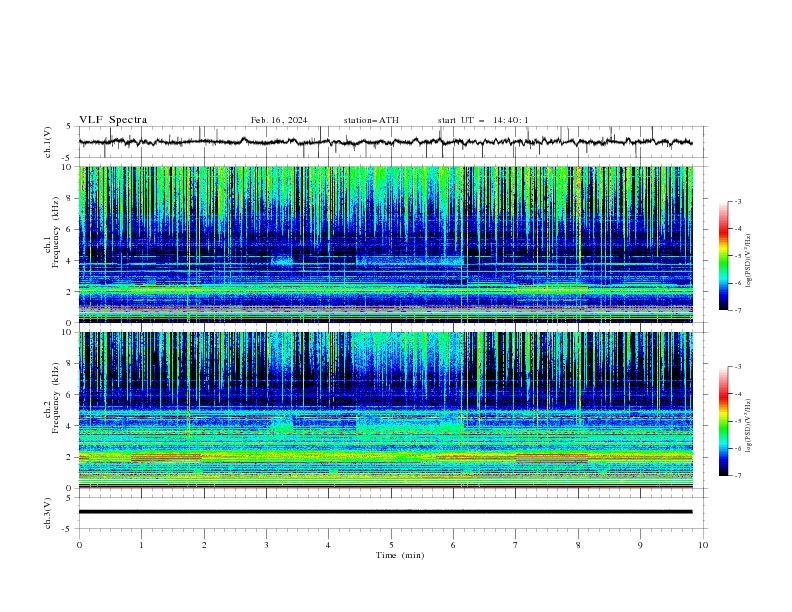Click the ch.2 spectrogram plot area

coord(385,410)
